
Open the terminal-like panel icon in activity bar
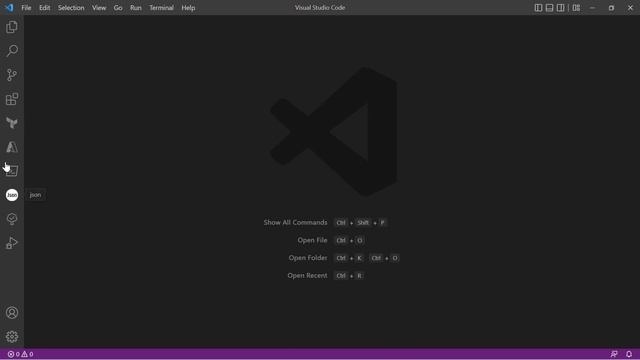pos(12,171)
